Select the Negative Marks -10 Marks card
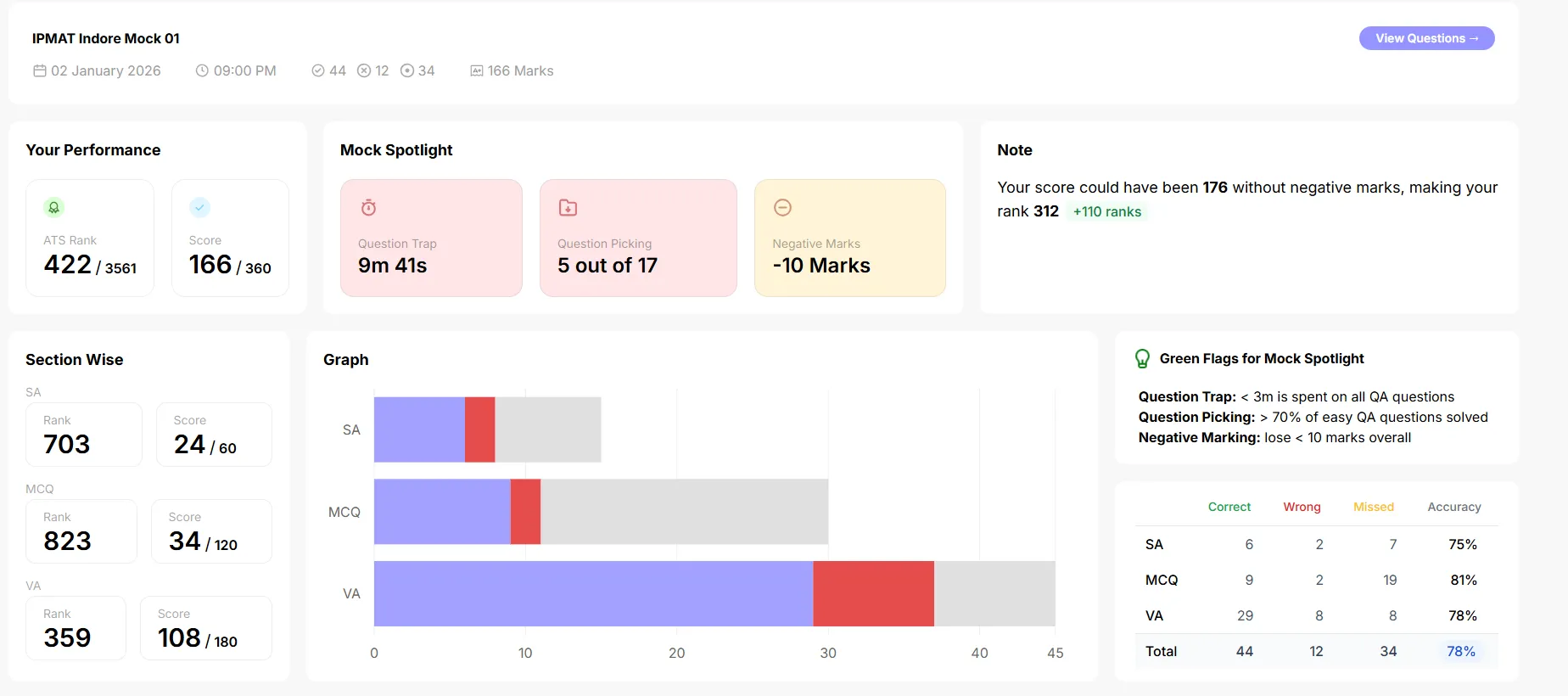 click(x=850, y=238)
